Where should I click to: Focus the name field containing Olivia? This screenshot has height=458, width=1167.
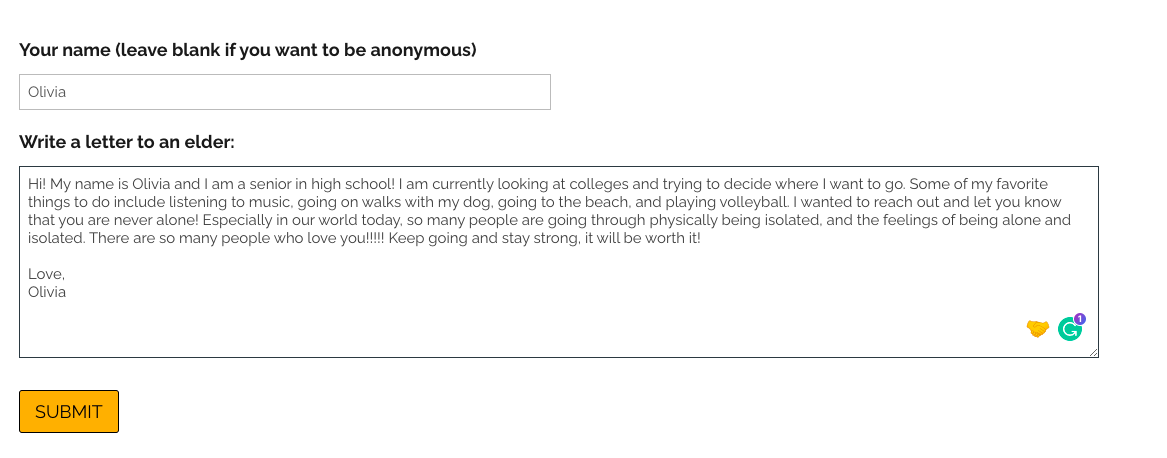pyautogui.click(x=284, y=92)
